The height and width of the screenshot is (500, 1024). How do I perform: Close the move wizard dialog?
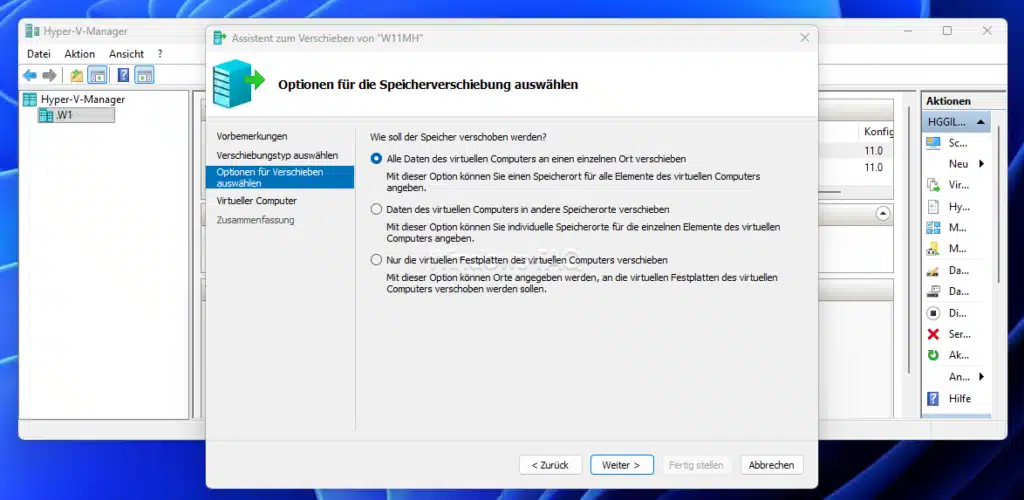click(x=805, y=38)
